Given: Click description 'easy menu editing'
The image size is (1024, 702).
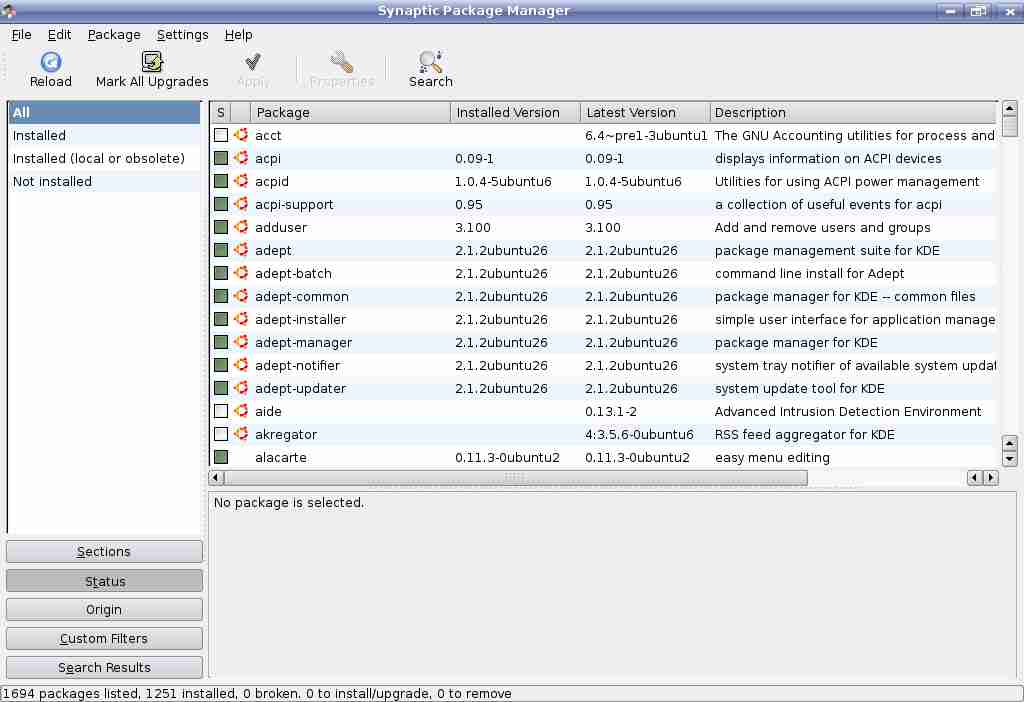Looking at the screenshot, I should pyautogui.click(x=772, y=457).
